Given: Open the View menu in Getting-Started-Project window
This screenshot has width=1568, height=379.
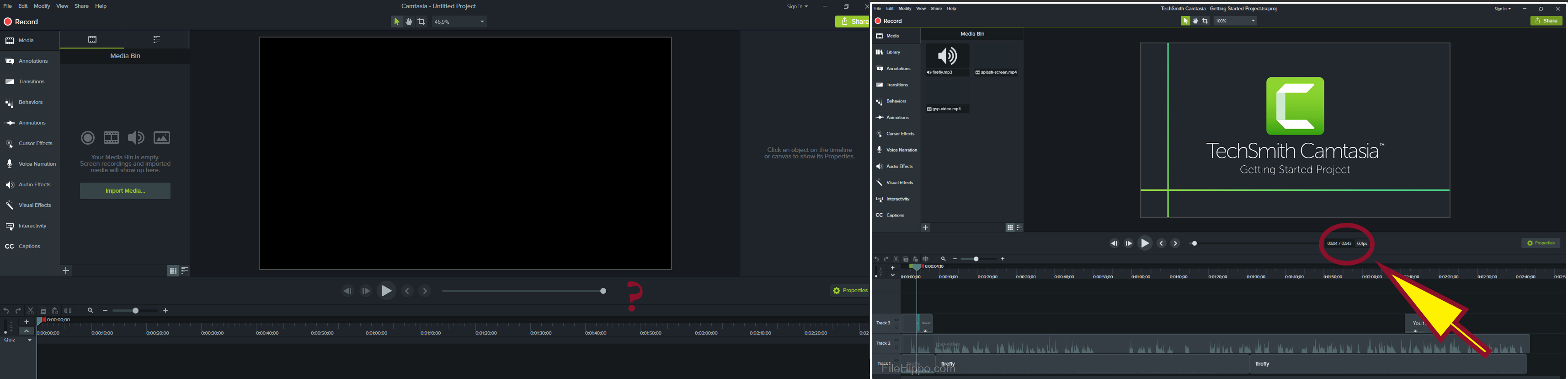Looking at the screenshot, I should coord(921,9).
